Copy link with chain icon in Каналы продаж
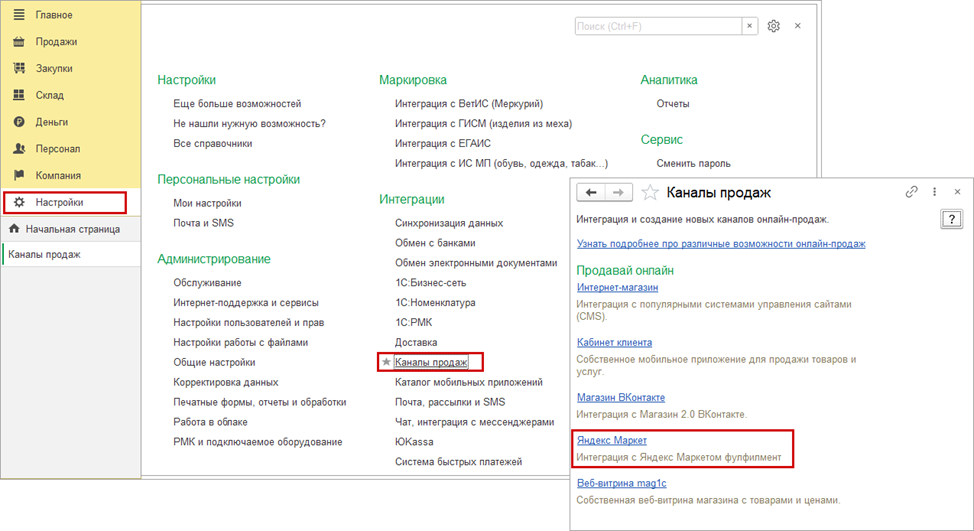This screenshot has height=531, width=974. coord(911,192)
